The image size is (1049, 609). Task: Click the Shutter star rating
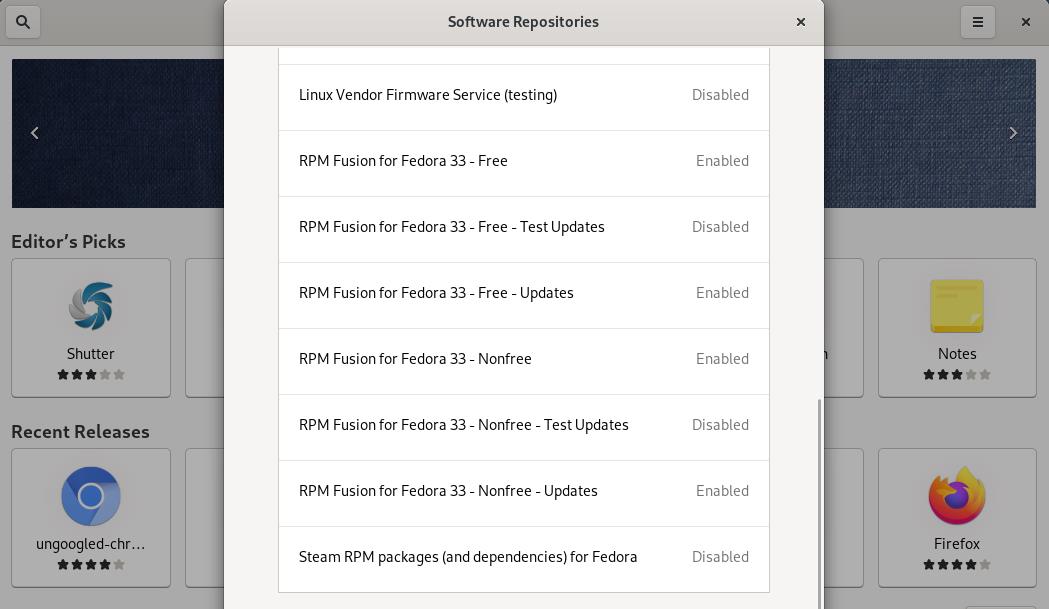tap(91, 375)
